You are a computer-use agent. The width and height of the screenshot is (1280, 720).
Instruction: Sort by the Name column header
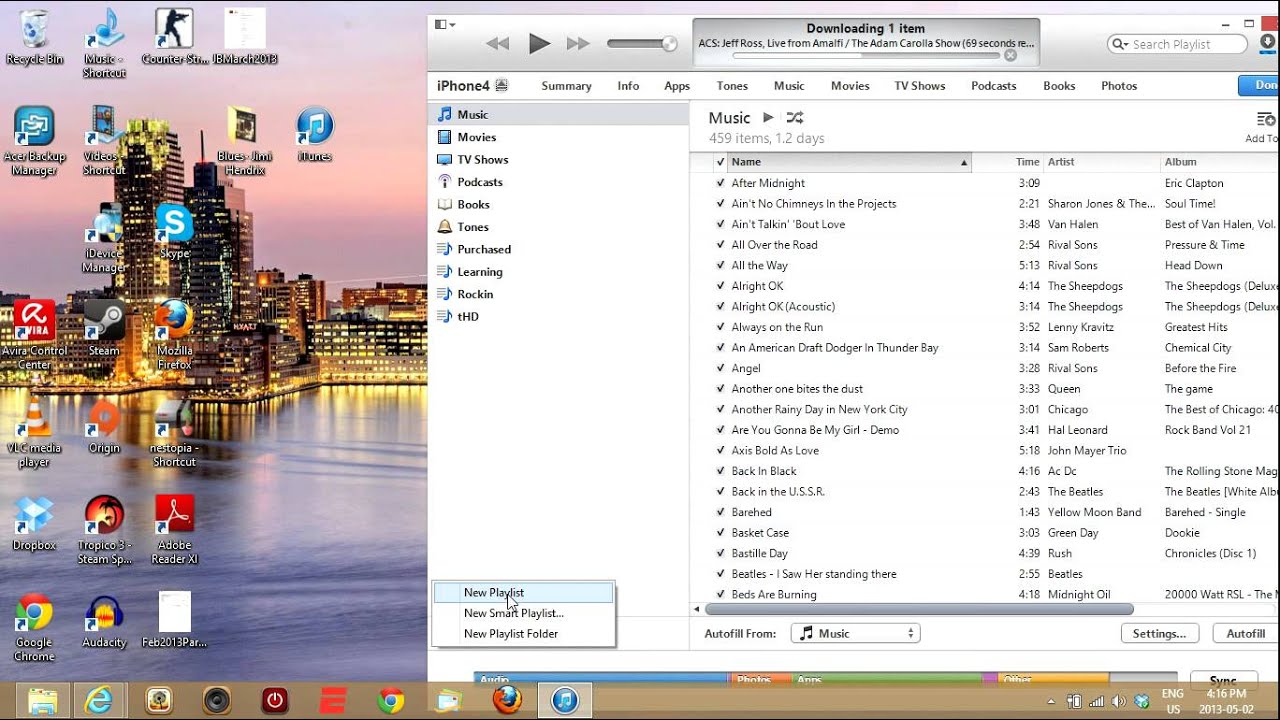pos(849,162)
